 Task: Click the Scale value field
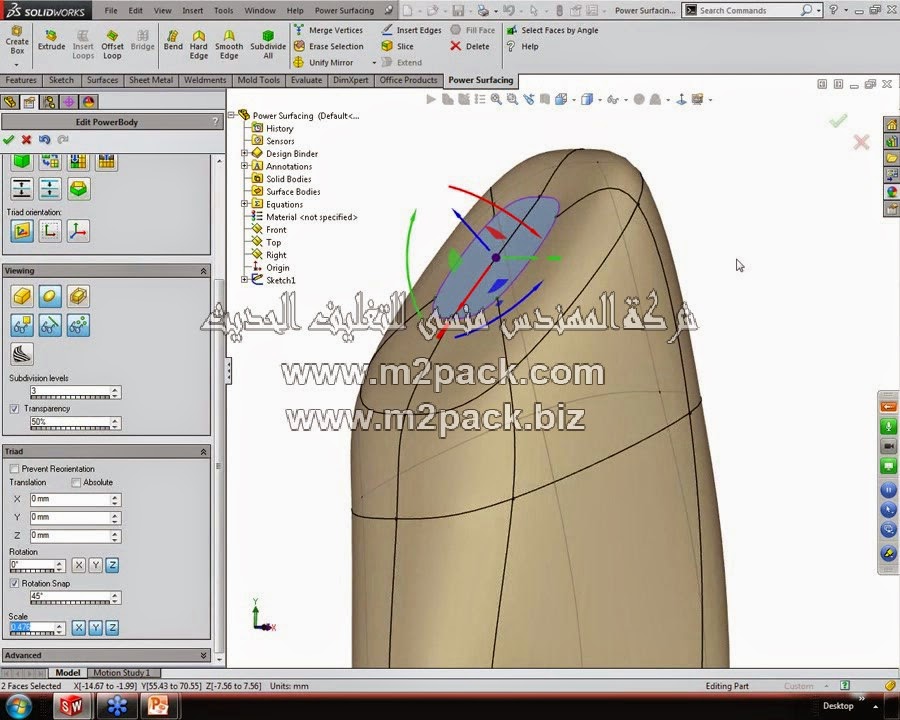pyautogui.click(x=32, y=627)
